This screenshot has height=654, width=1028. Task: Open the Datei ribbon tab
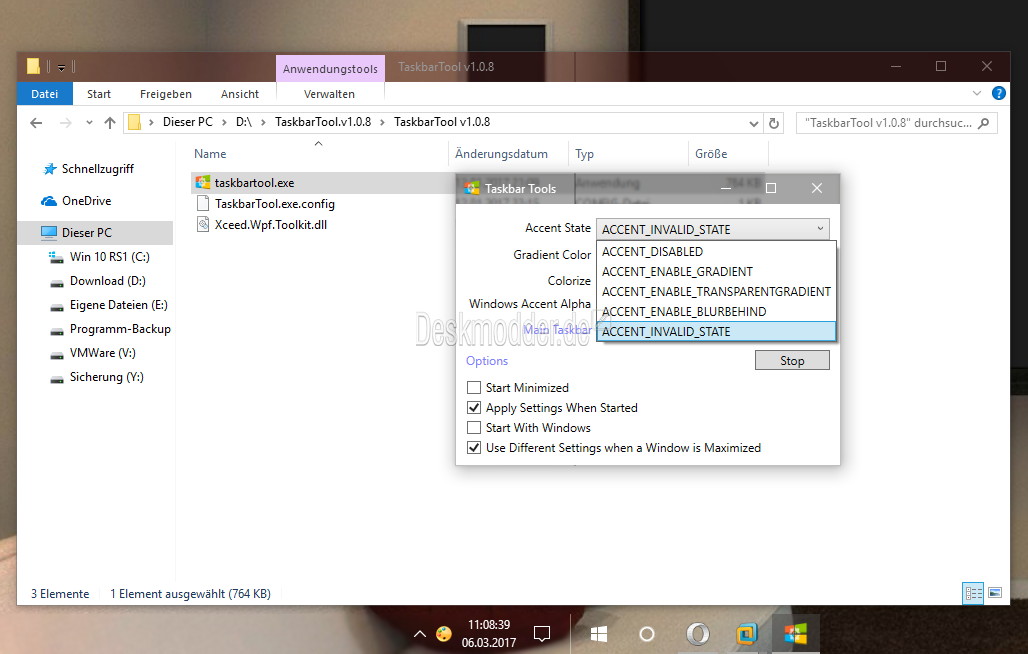[x=45, y=94]
